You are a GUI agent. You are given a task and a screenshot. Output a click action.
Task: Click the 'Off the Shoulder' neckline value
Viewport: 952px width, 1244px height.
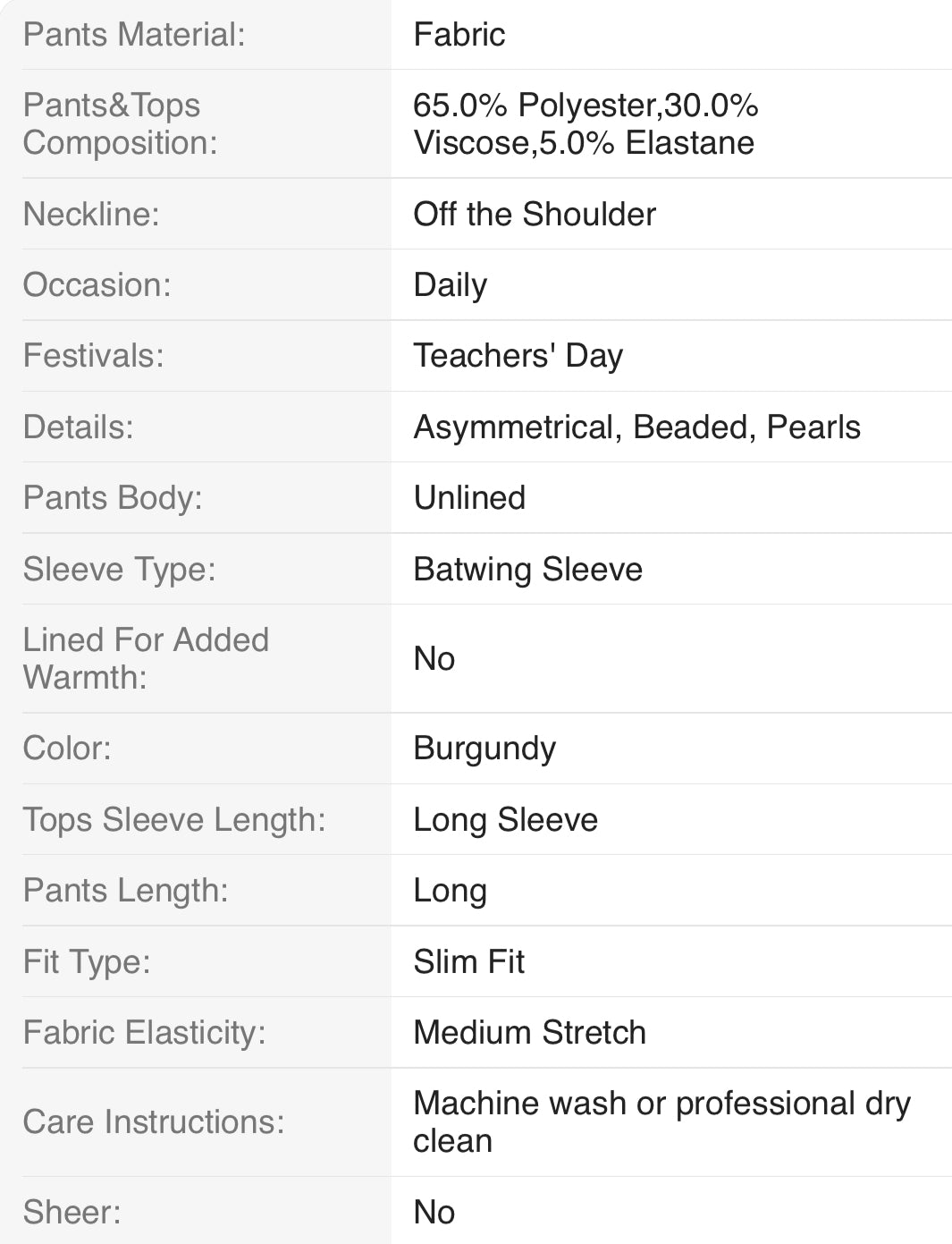[x=535, y=215]
